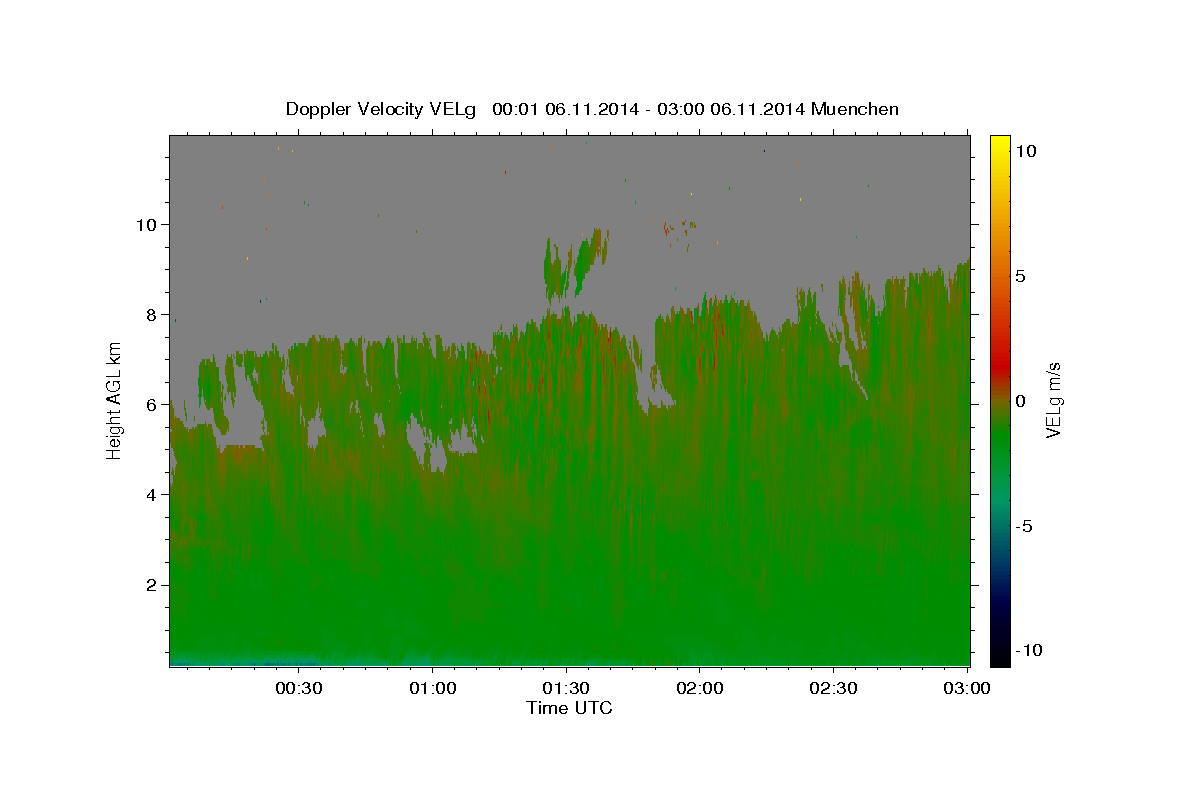The width and height of the screenshot is (1200, 800).
Task: Click the isolated green cloud patch near 9 km
Action: [x=575, y=264]
